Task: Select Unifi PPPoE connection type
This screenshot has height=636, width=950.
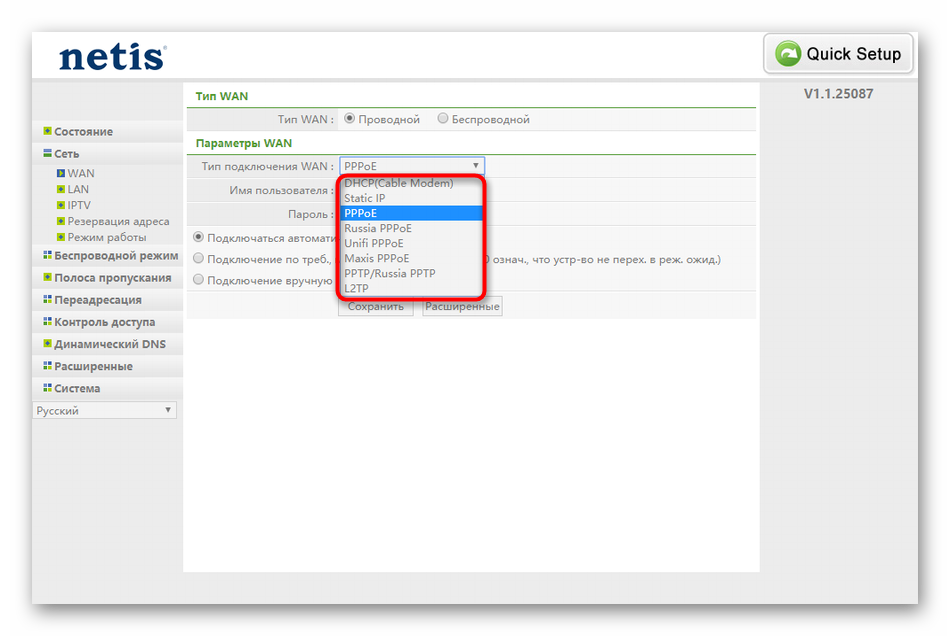Action: pyautogui.click(x=412, y=243)
